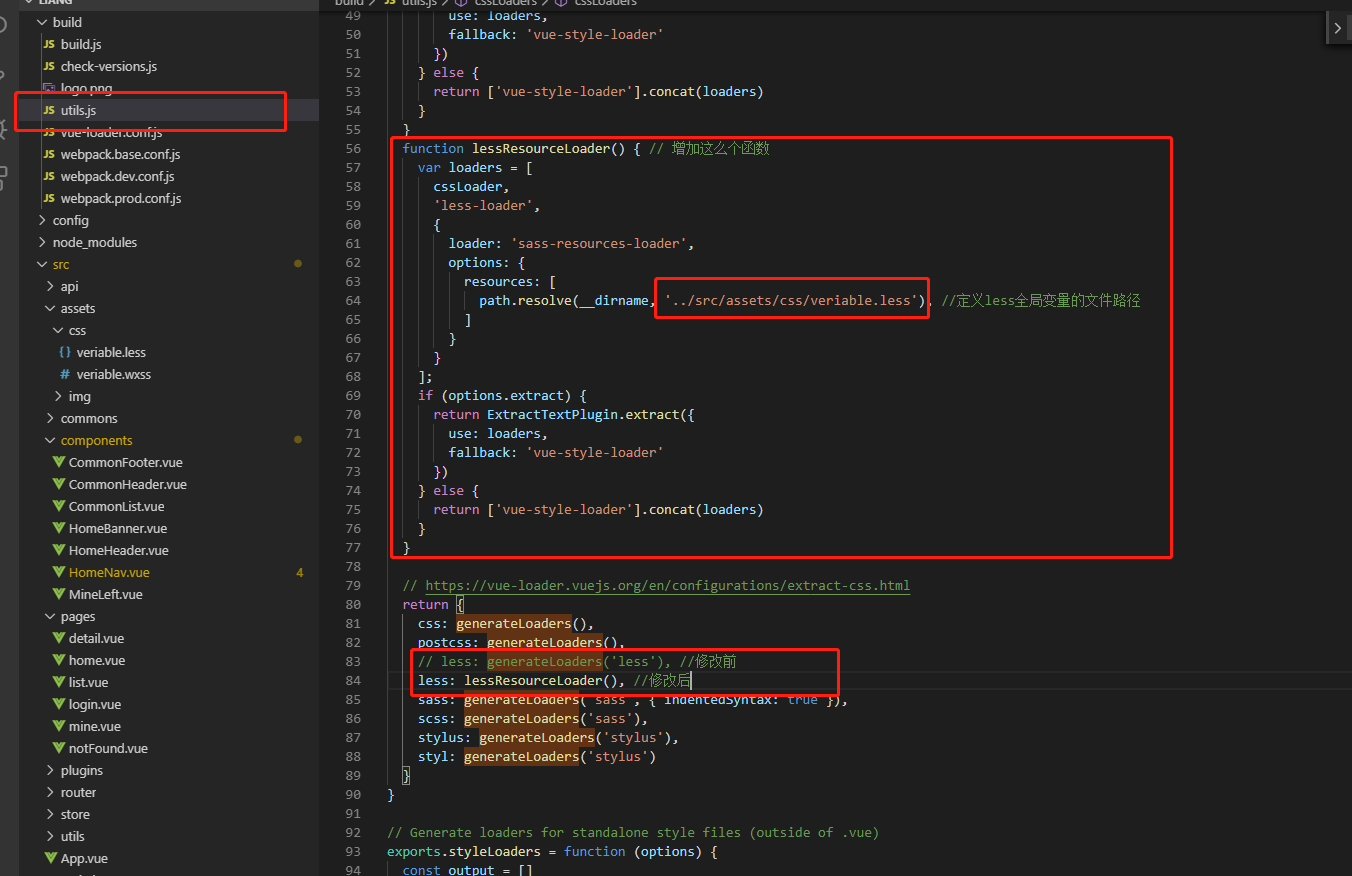Viewport: 1352px width, 876px height.
Task: Click the hash icon beside veriable.wxss
Action: click(65, 374)
